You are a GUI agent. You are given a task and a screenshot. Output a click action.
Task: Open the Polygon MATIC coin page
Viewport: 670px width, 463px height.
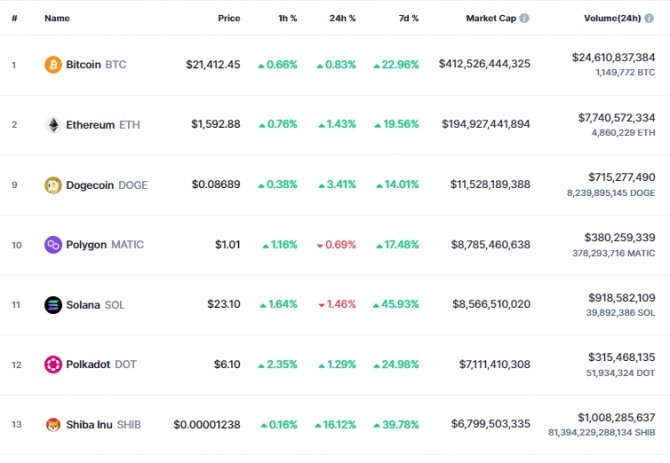[105, 245]
